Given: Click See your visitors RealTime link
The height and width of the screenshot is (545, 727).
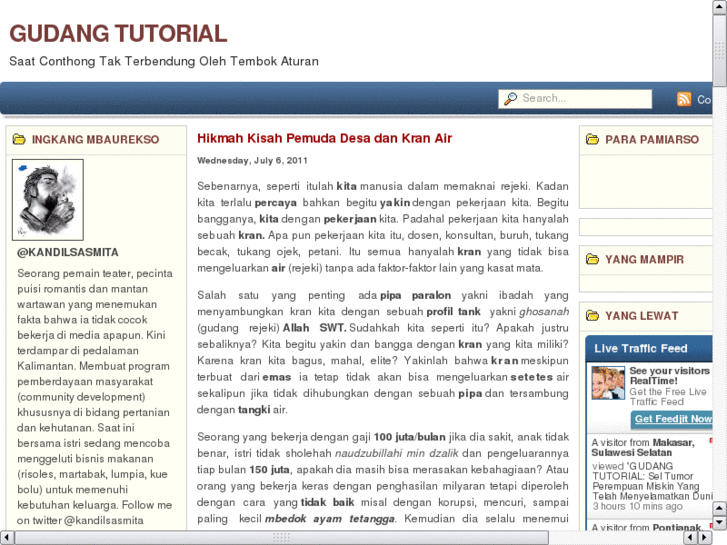Looking at the screenshot, I should 670,376.
